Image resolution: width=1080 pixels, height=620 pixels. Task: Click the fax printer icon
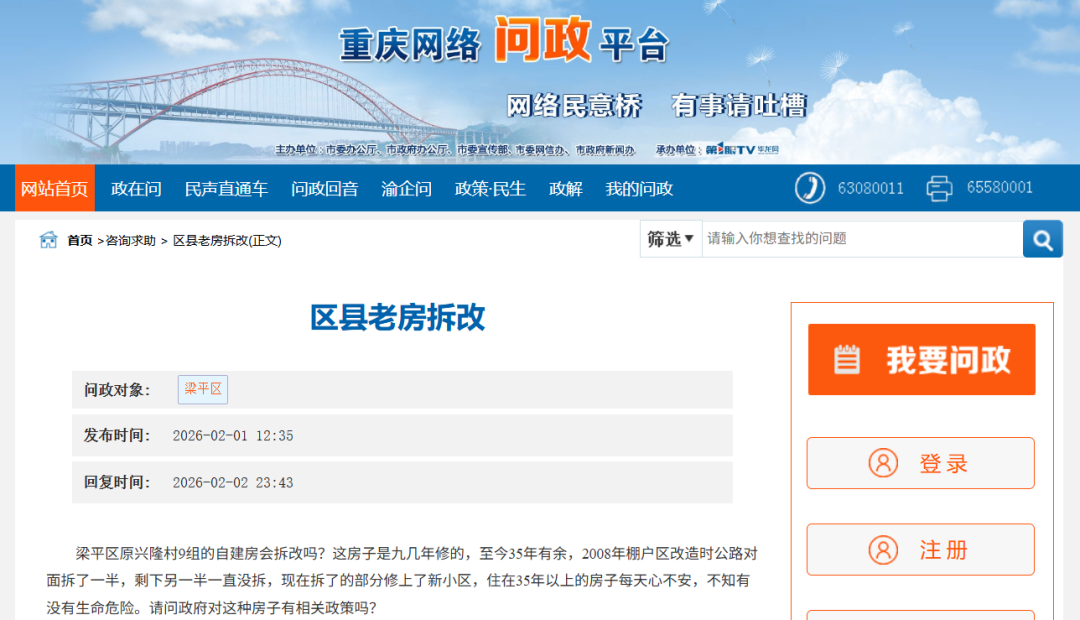pos(939,188)
